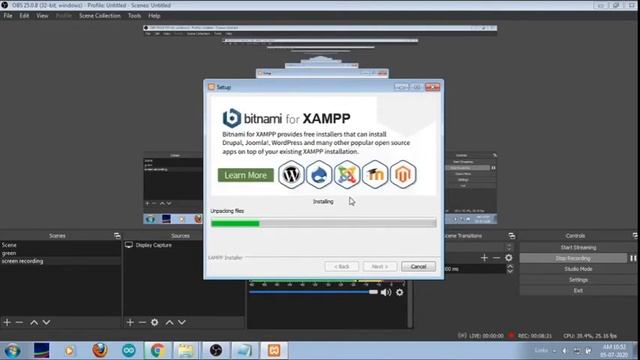Add a scene transition with plus icon

point(484,258)
